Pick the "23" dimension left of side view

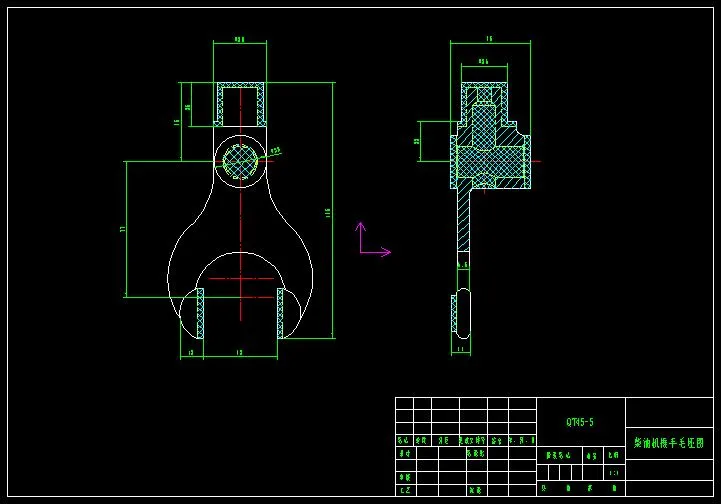click(x=417, y=141)
